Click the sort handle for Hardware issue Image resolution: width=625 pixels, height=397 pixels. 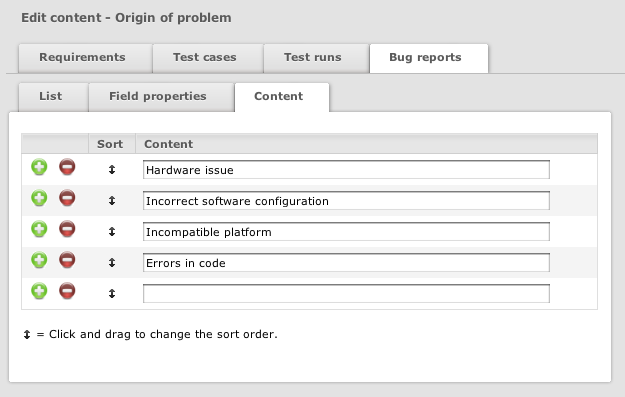(112, 170)
